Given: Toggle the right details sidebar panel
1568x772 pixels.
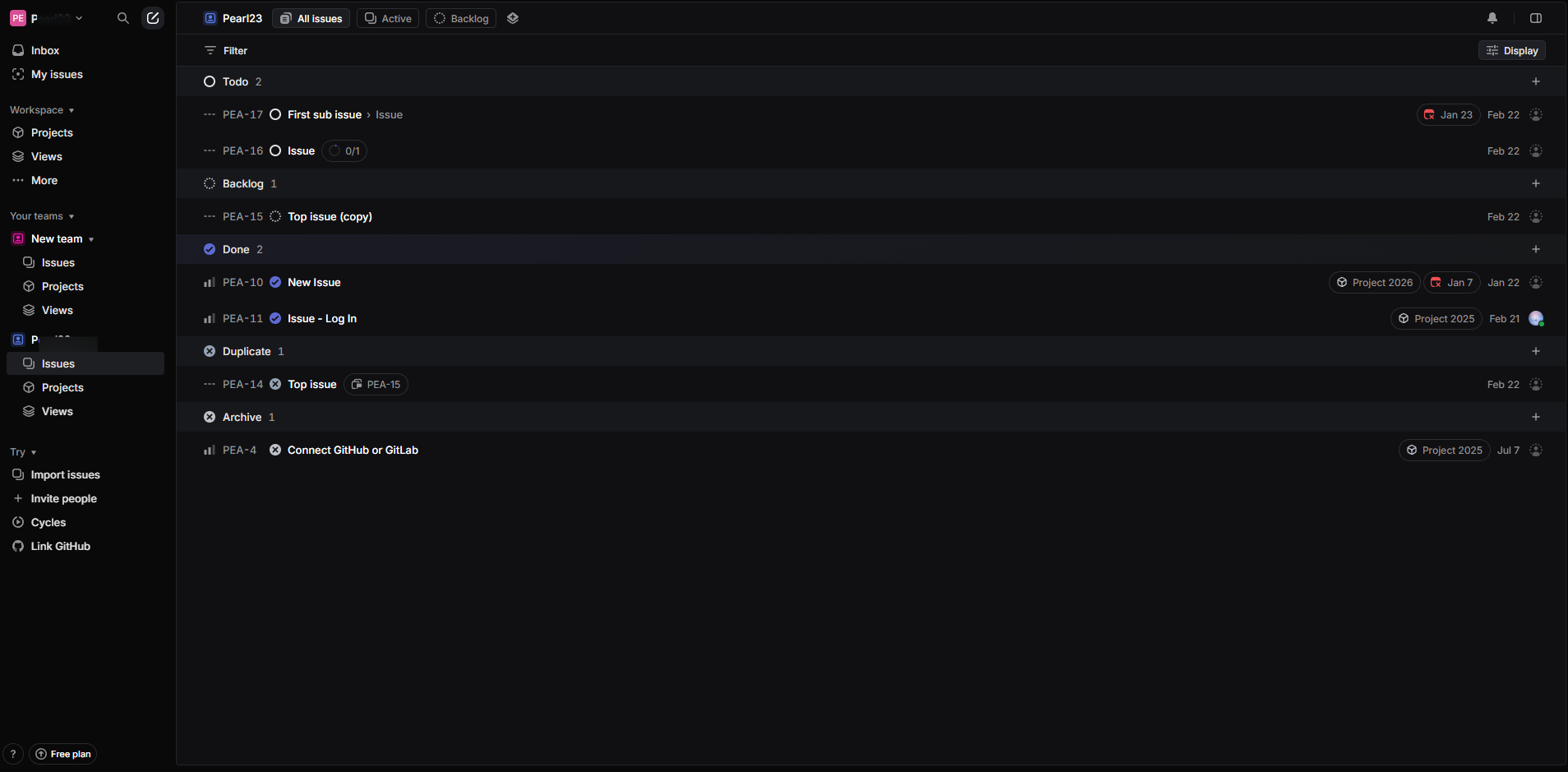Looking at the screenshot, I should click(x=1536, y=18).
